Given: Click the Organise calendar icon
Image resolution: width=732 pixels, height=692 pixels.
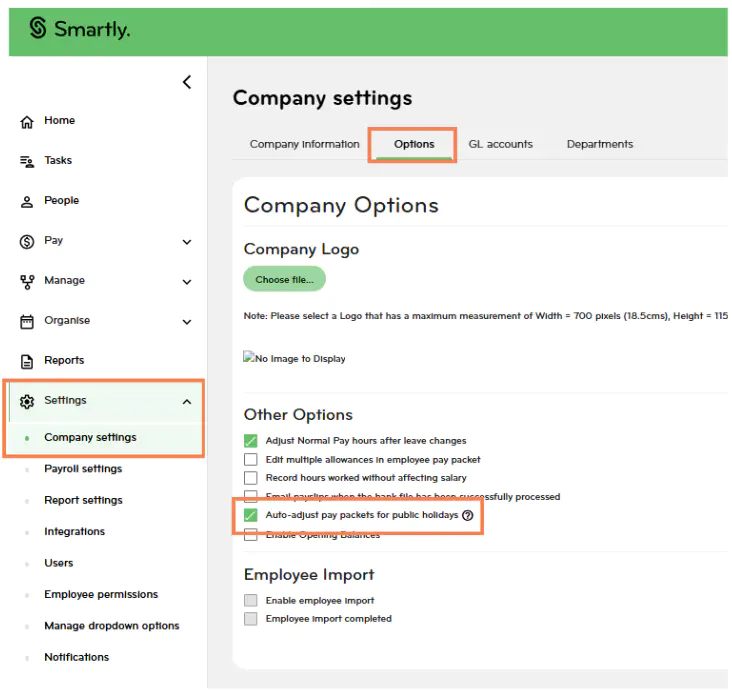Looking at the screenshot, I should (x=27, y=322).
